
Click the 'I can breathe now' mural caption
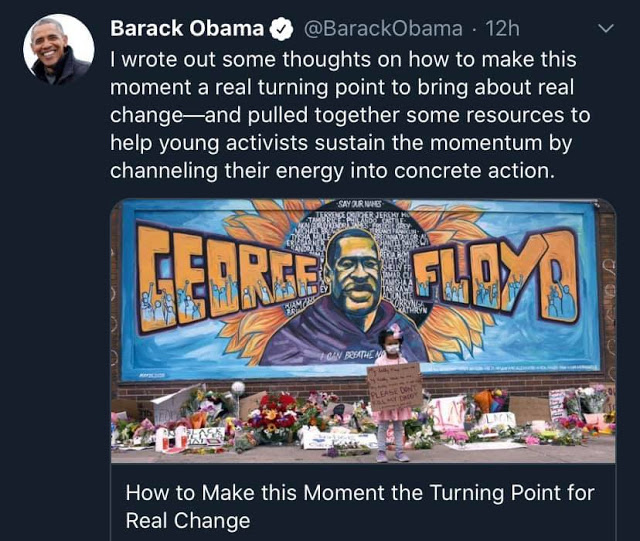click(353, 355)
